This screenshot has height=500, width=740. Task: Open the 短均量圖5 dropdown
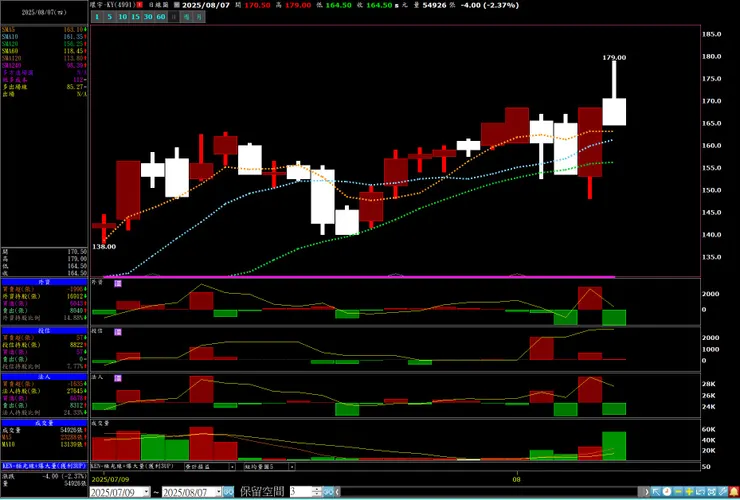tap(269, 466)
